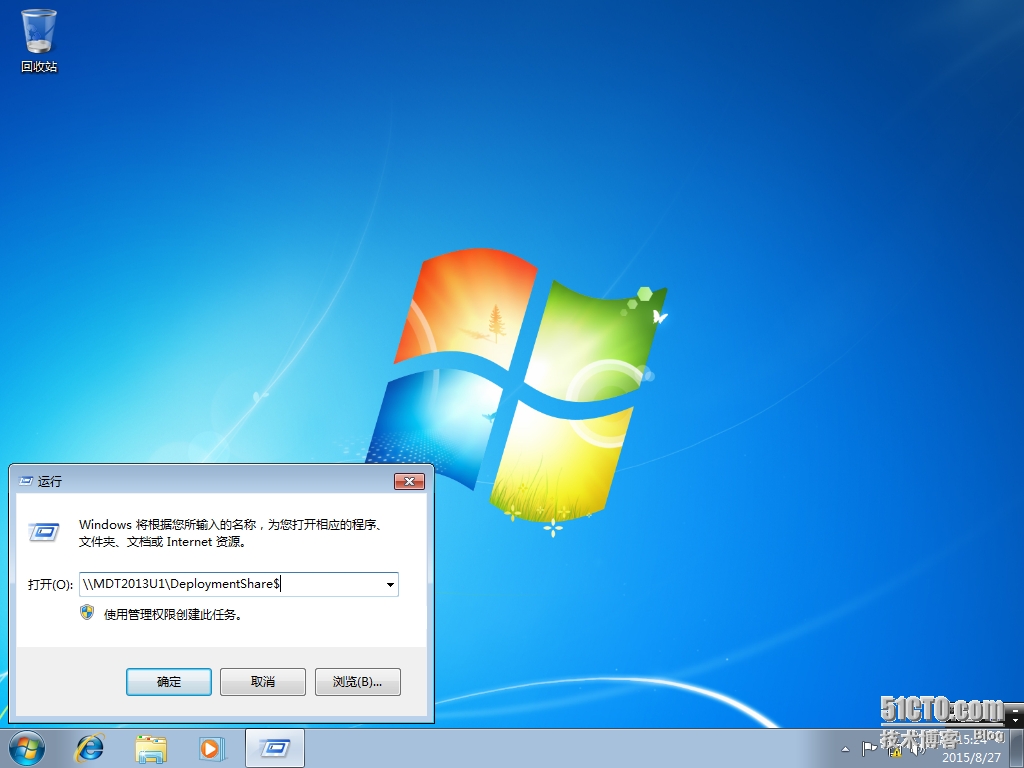Expand the Open combo box dropdown arrow

click(x=390, y=584)
